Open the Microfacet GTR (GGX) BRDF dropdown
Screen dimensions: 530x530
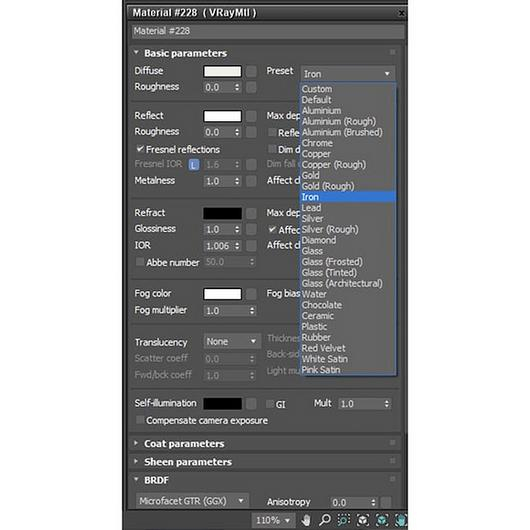pos(192,501)
